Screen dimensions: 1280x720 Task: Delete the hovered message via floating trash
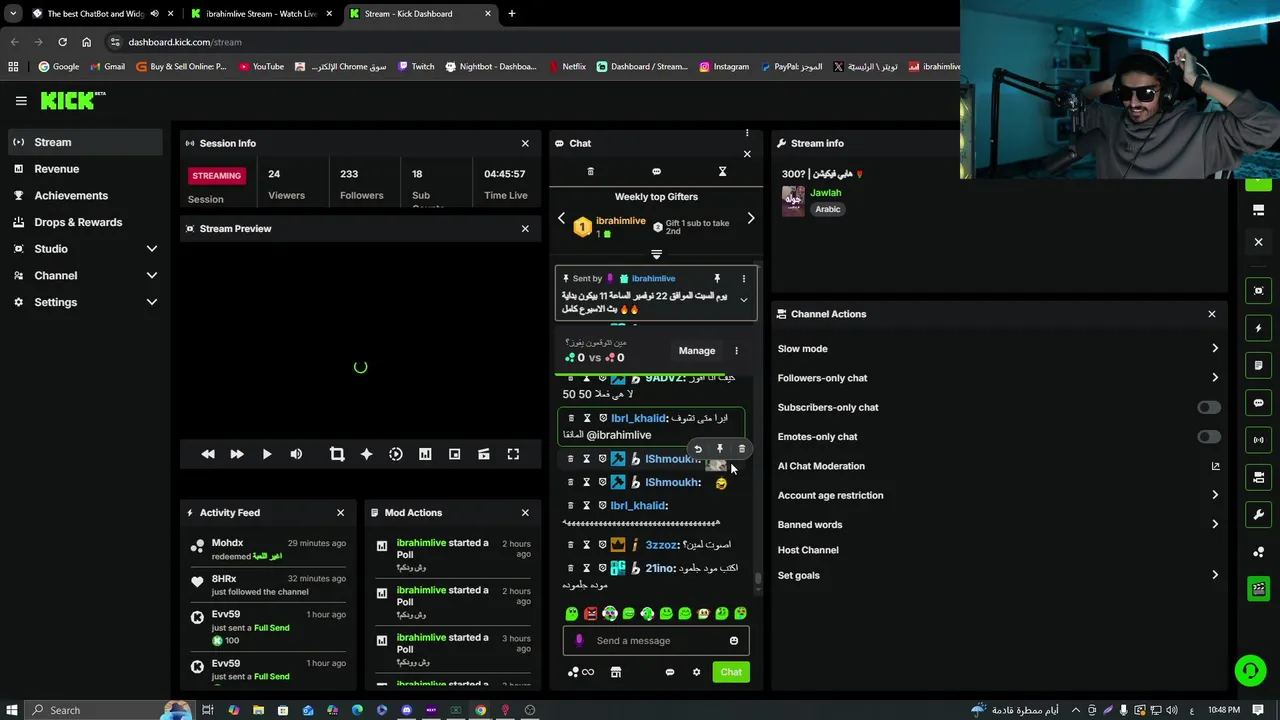pyautogui.click(x=741, y=449)
